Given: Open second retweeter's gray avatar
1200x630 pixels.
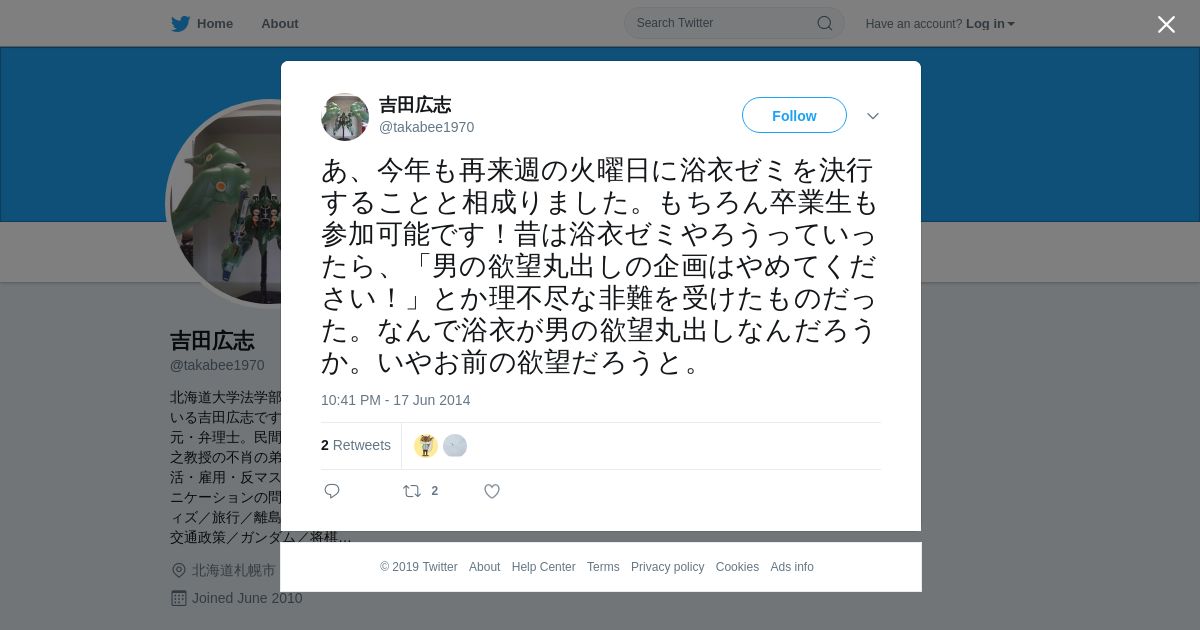Looking at the screenshot, I should [x=455, y=446].
